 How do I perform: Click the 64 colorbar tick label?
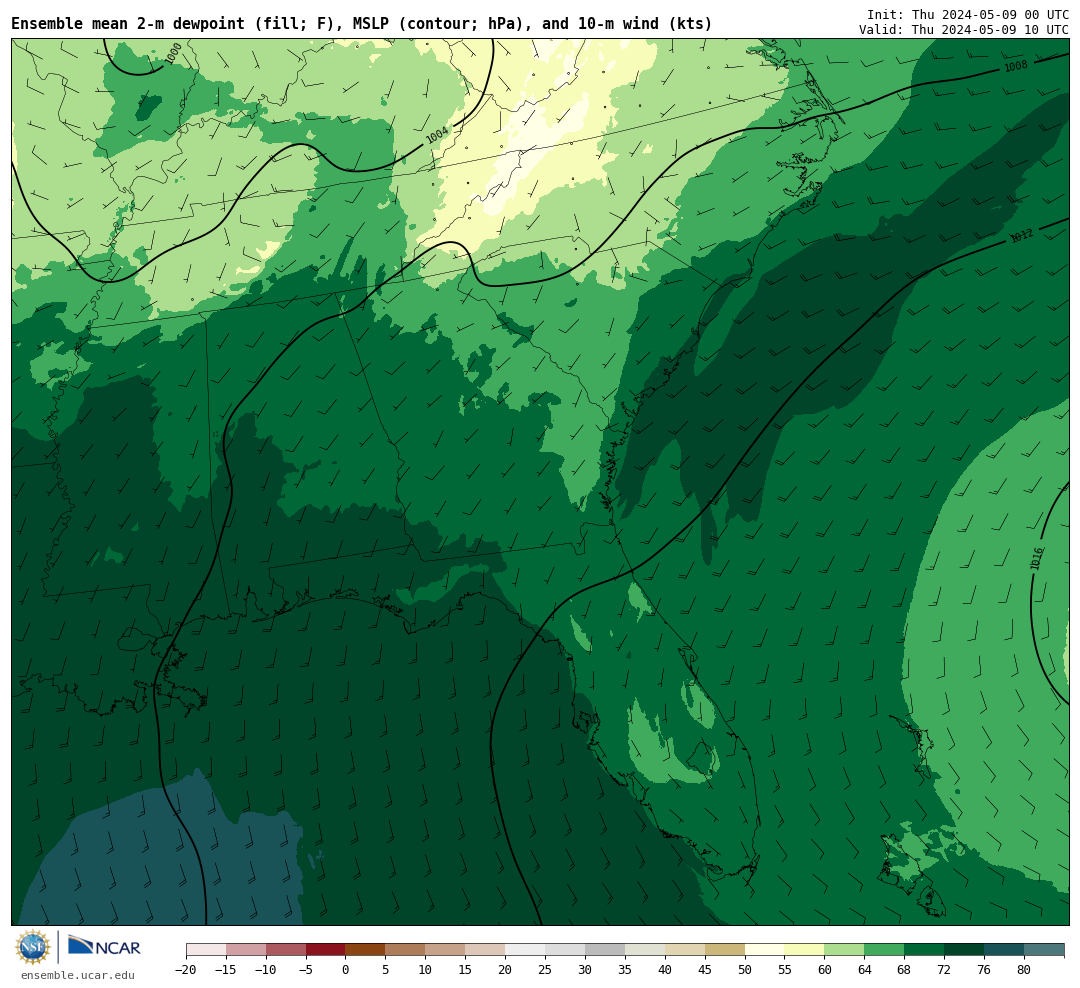[865, 970]
